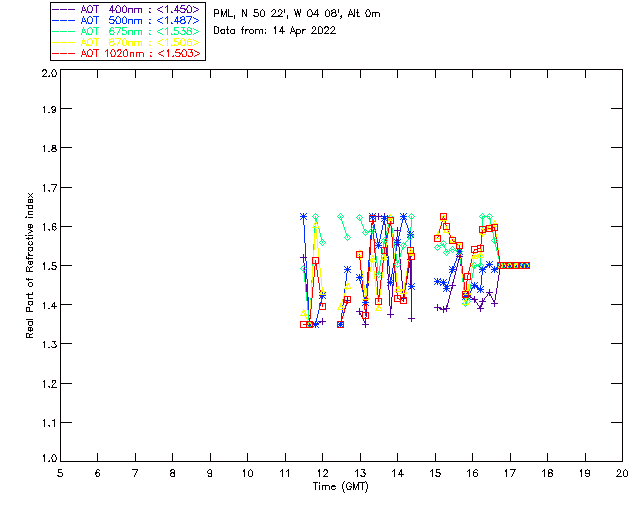Click the blue dashed line sample in legend

pyautogui.click(x=63, y=20)
